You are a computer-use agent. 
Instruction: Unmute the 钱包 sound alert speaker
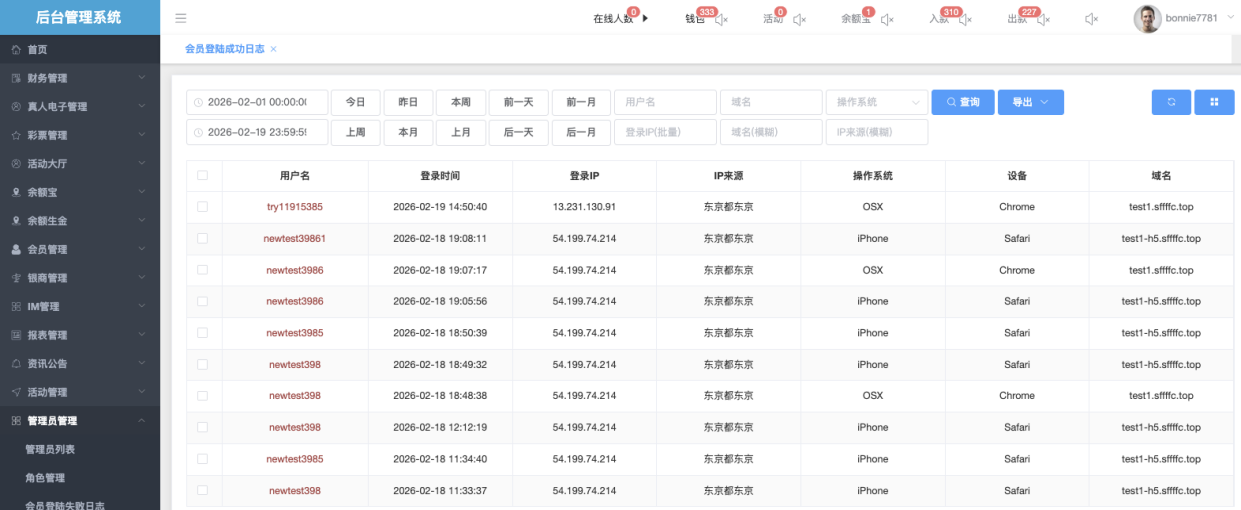pos(721,19)
